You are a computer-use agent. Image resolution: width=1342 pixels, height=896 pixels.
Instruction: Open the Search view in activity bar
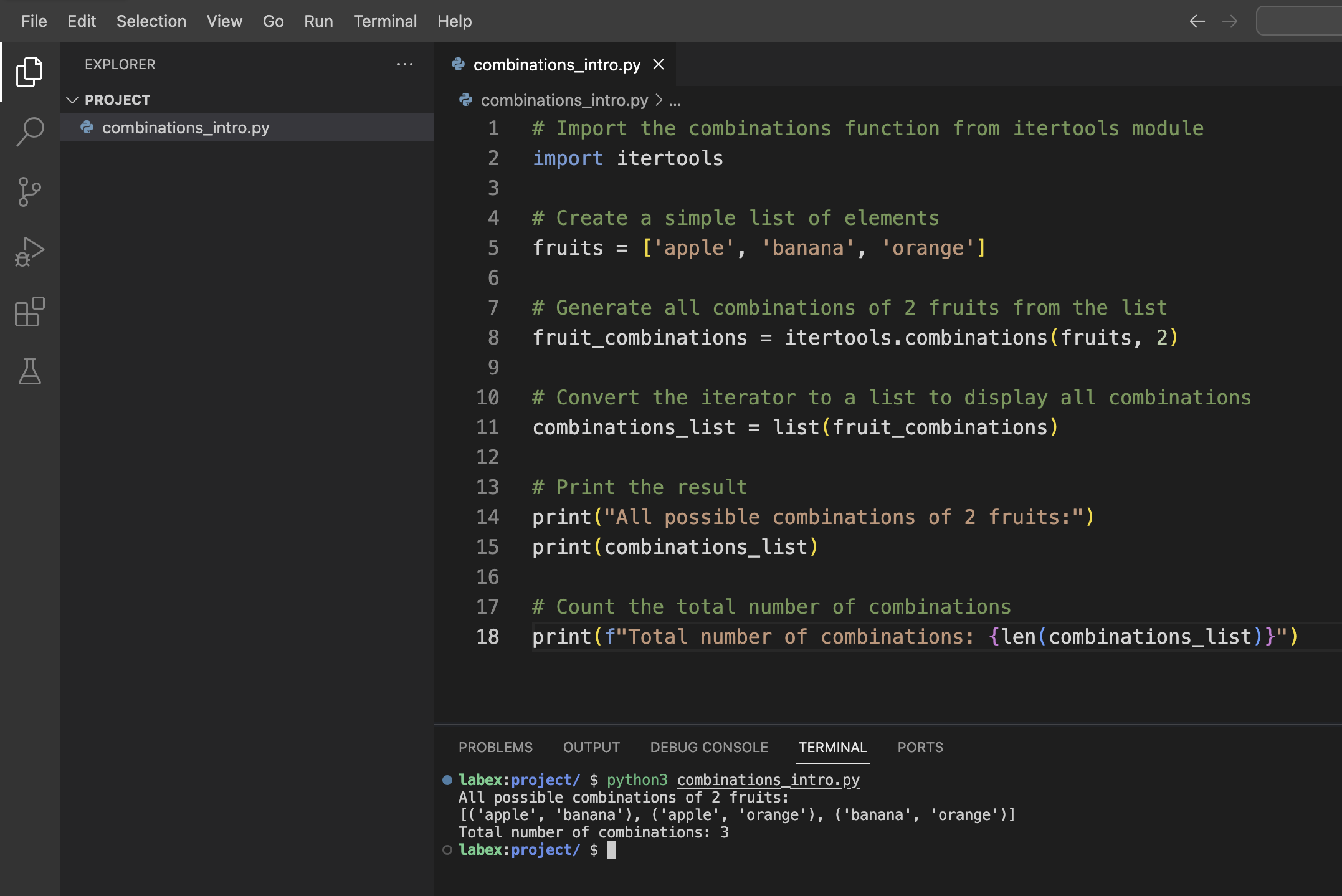coord(29,132)
